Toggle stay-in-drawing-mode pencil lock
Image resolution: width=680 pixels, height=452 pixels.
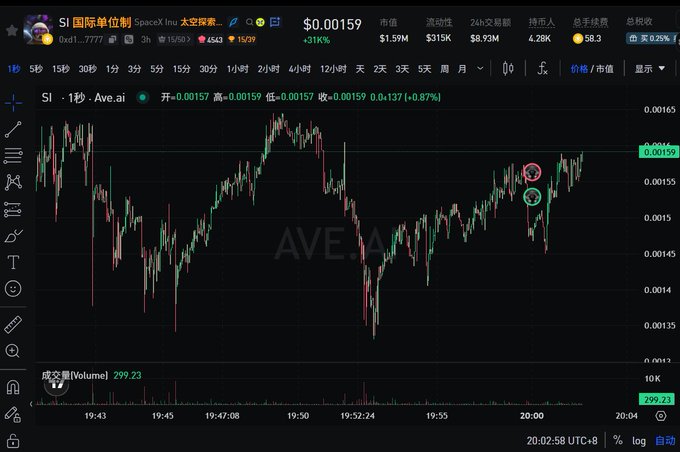[x=13, y=414]
